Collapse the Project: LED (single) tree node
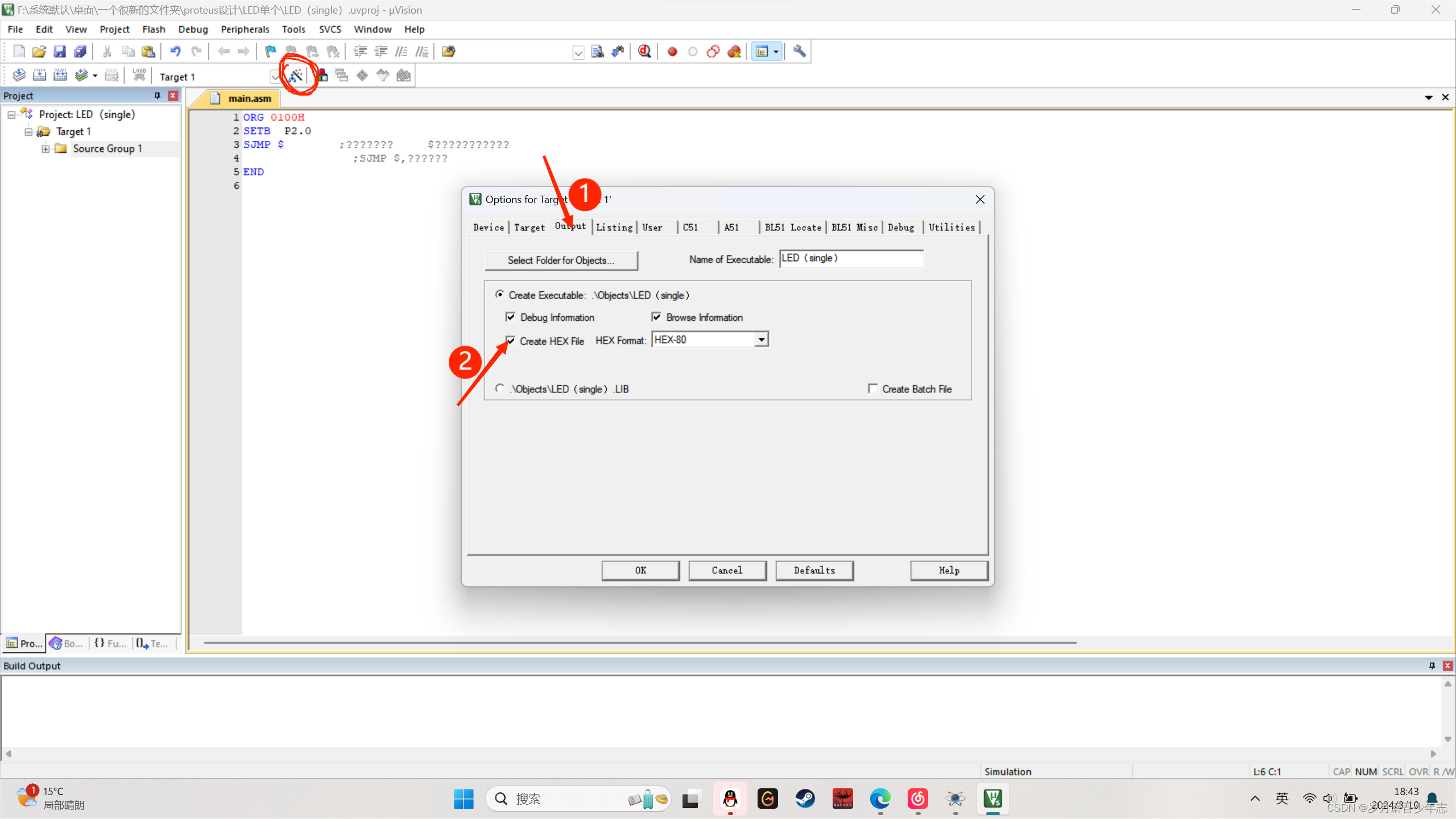Viewport: 1456px width, 819px height. tap(11, 115)
